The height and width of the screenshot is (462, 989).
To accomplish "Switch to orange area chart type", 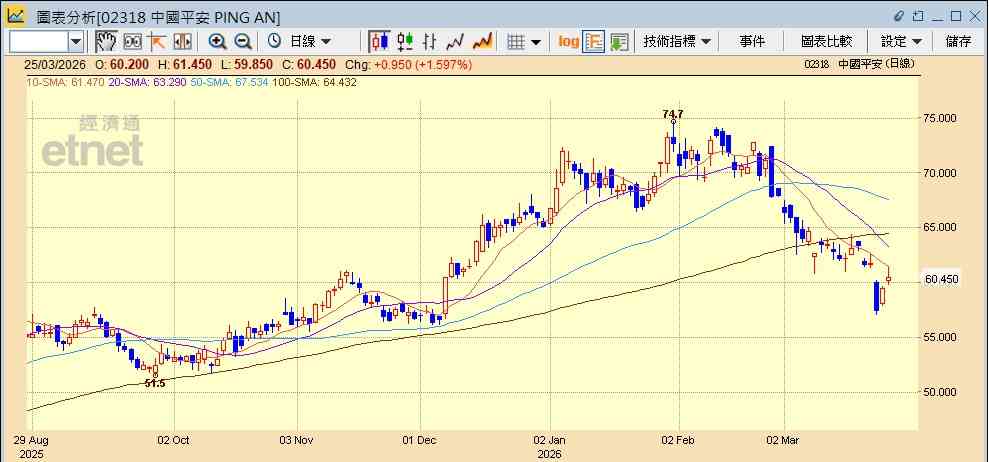I will pyautogui.click(x=483, y=42).
